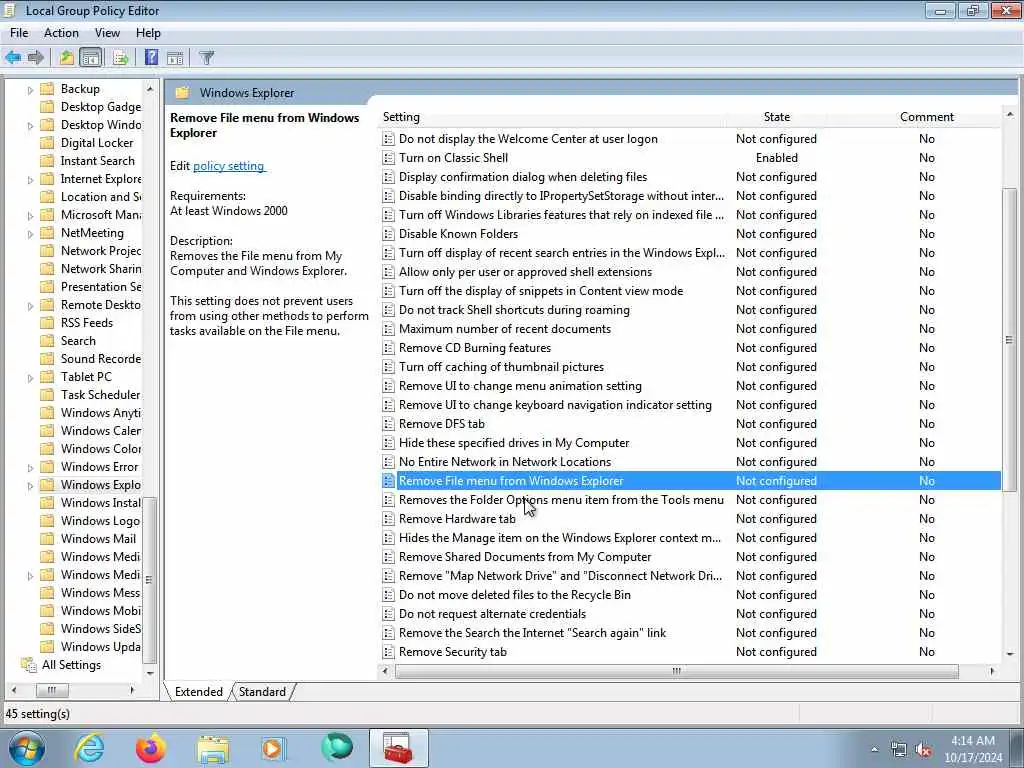
Task: Click policy icon beside Turn on Classic Shell
Action: (x=388, y=158)
